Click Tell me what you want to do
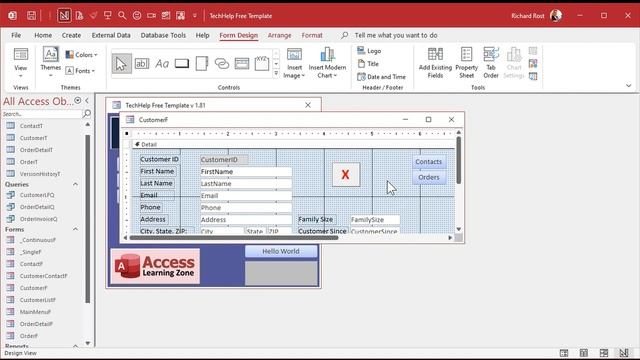Image resolution: width=640 pixels, height=360 pixels. (396, 35)
